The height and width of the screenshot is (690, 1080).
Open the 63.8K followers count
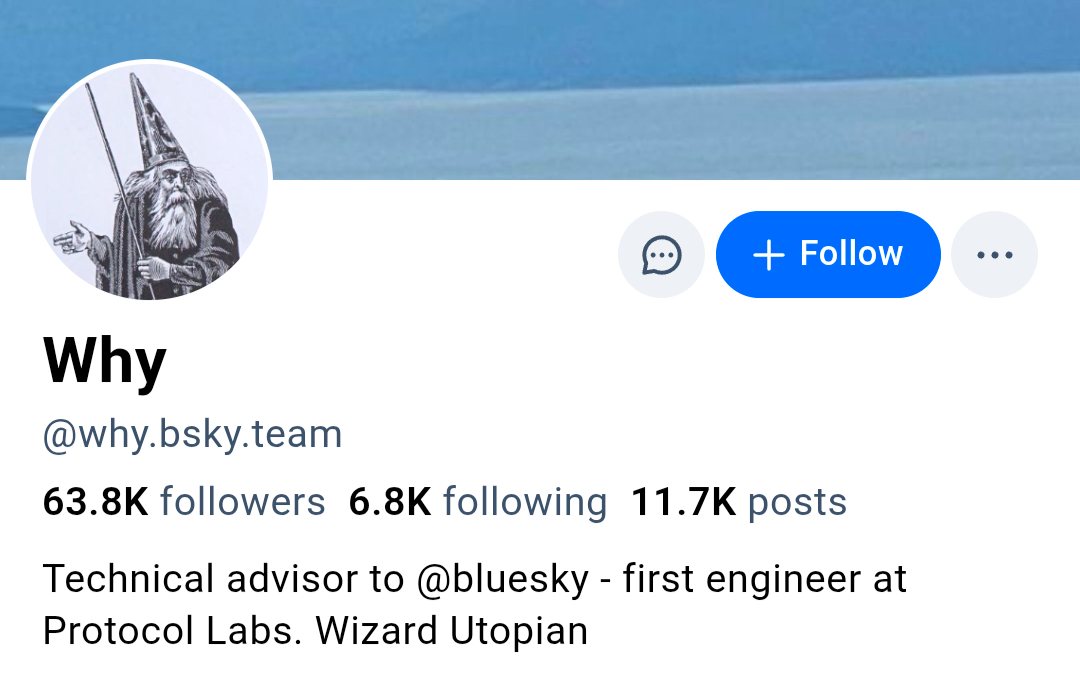95,502
